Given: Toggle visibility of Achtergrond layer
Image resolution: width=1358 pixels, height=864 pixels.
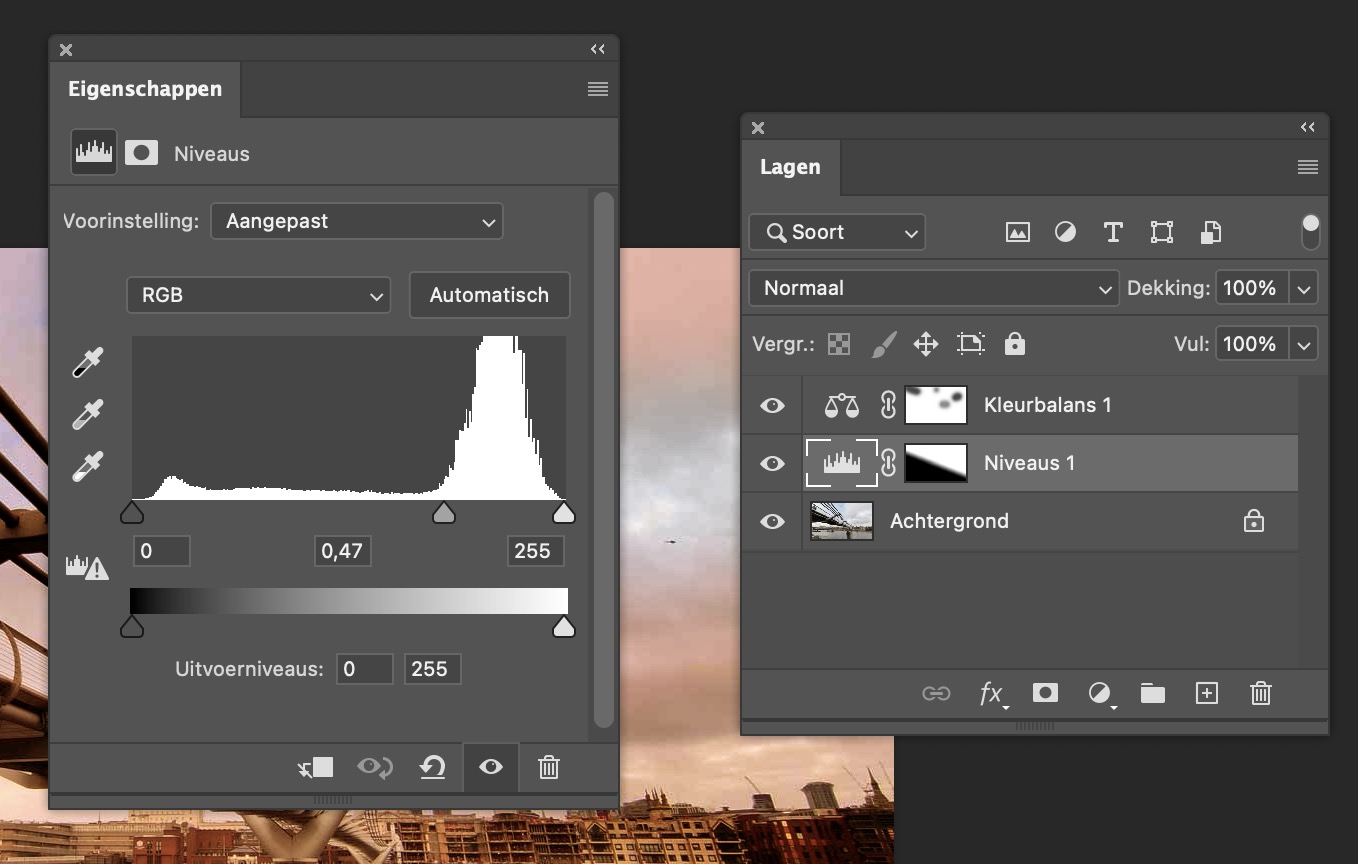Looking at the screenshot, I should click(772, 521).
